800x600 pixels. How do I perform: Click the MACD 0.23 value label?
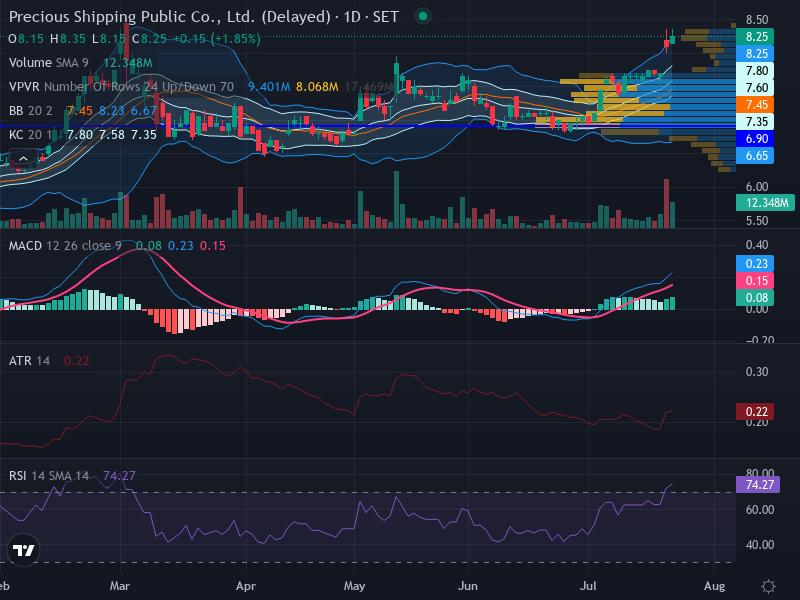[x=755, y=264]
